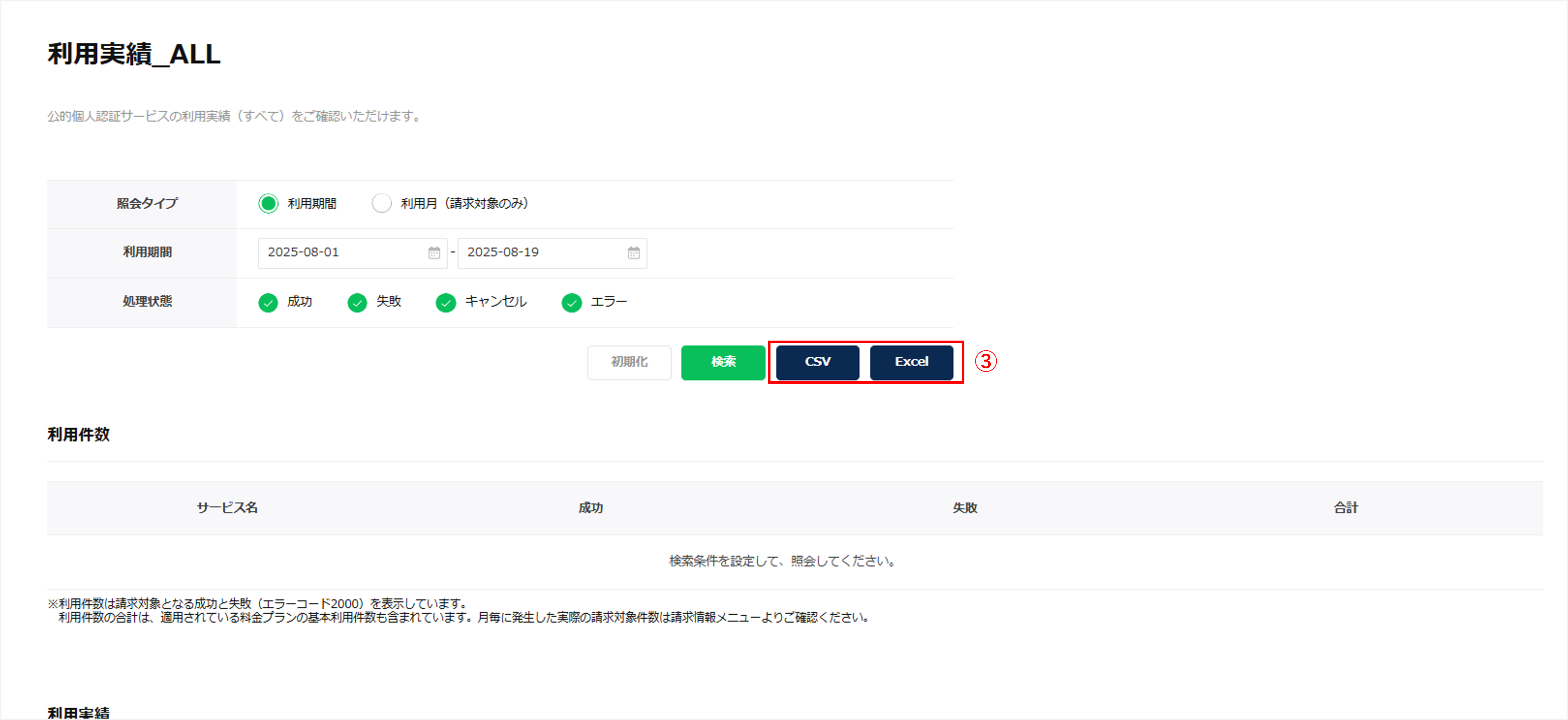Click the 成功 column header in table
Screen dimensions: 1568x720
[x=590, y=508]
